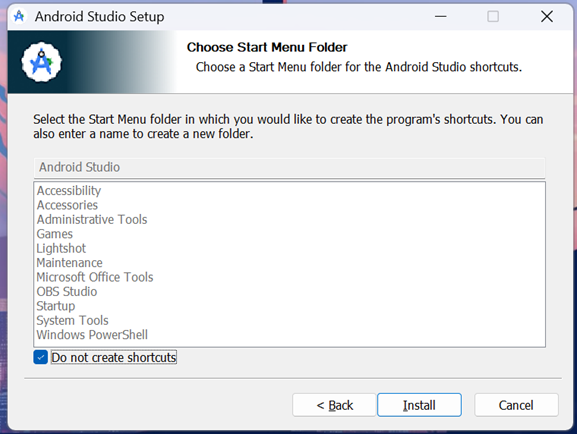Cancel the Android Studio setup
This screenshot has width=577, height=434.
coord(516,405)
